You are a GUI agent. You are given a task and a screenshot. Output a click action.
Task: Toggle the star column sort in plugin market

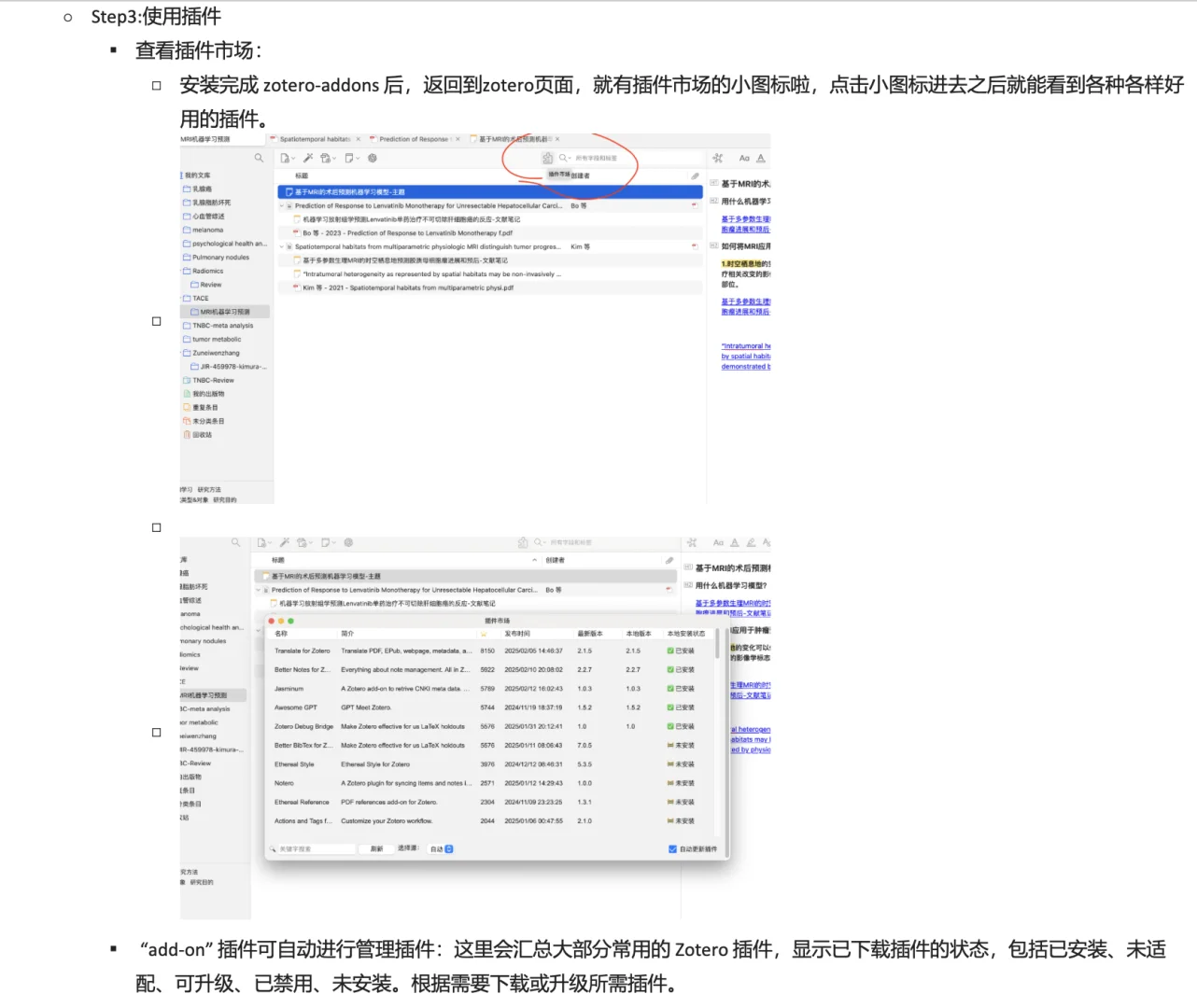(x=484, y=633)
